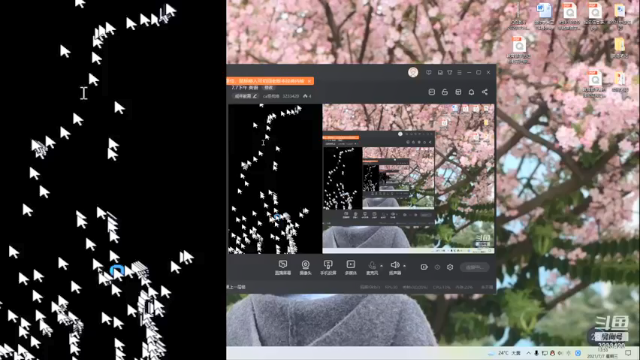Open the share icon in header
Screen dimensions: 640x360
(484, 92)
